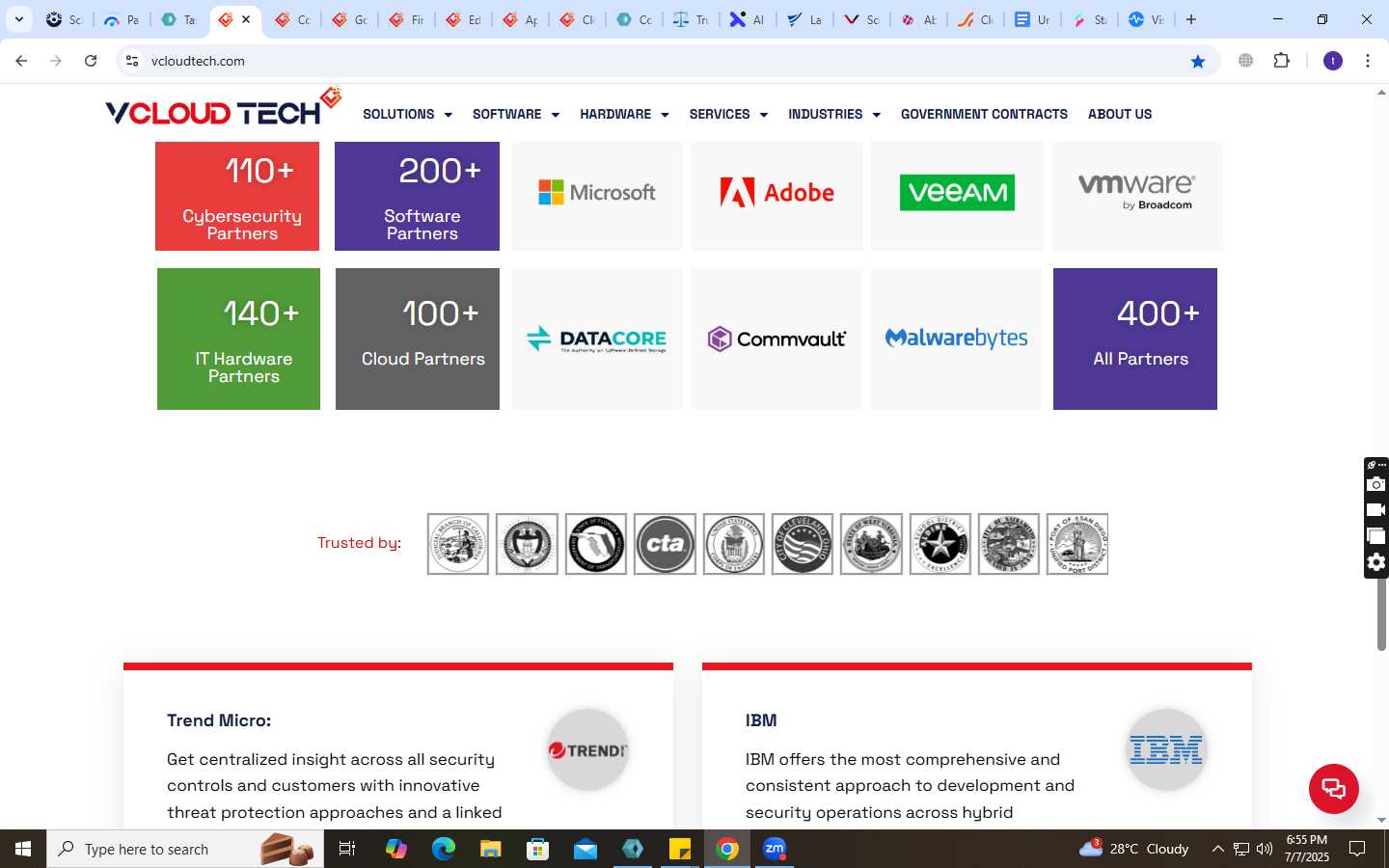1389x868 pixels.
Task: Switch to the Trello-like 'Ta' browser tab
Action: point(178,19)
